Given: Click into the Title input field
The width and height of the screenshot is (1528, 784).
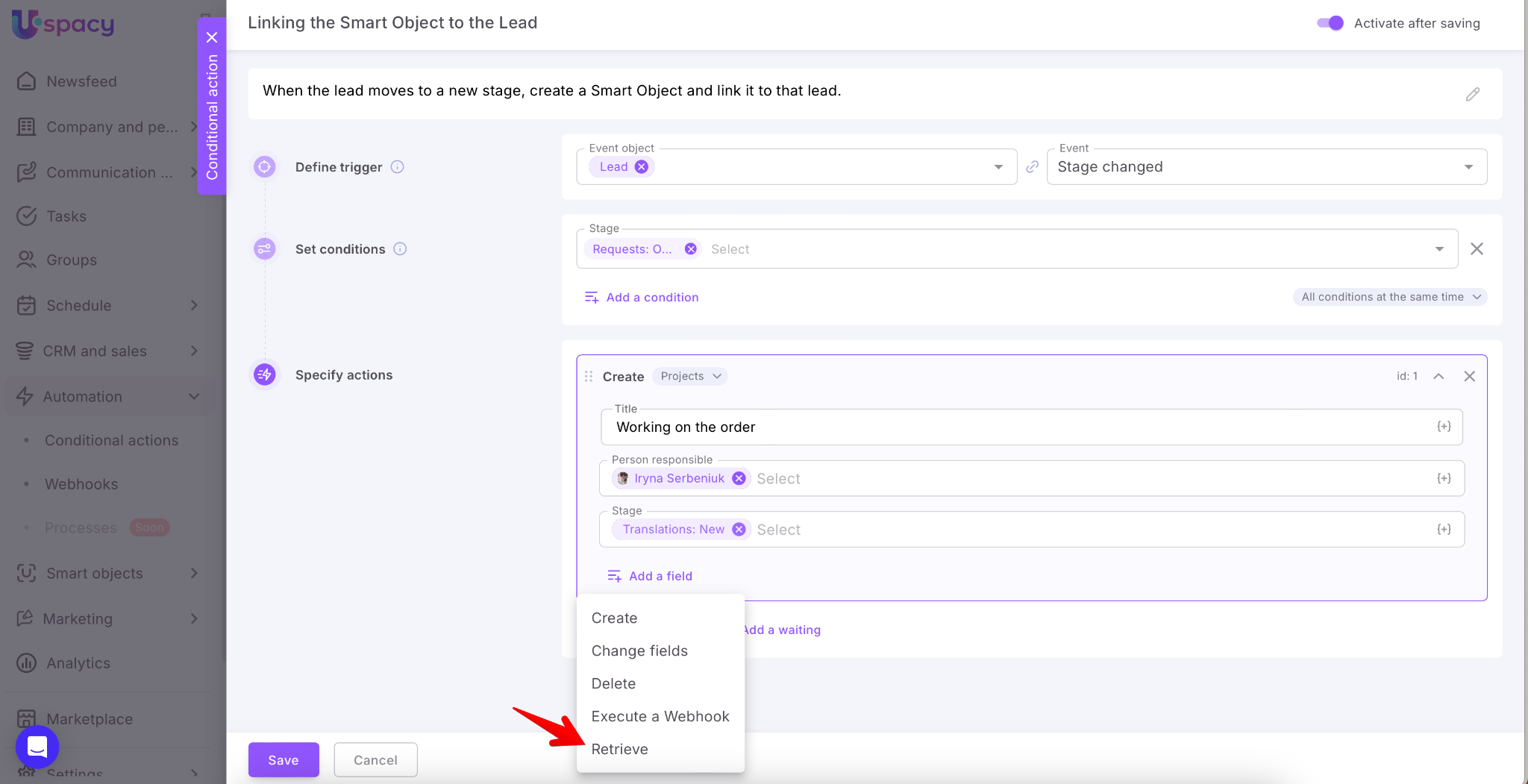Looking at the screenshot, I should coord(1015,427).
